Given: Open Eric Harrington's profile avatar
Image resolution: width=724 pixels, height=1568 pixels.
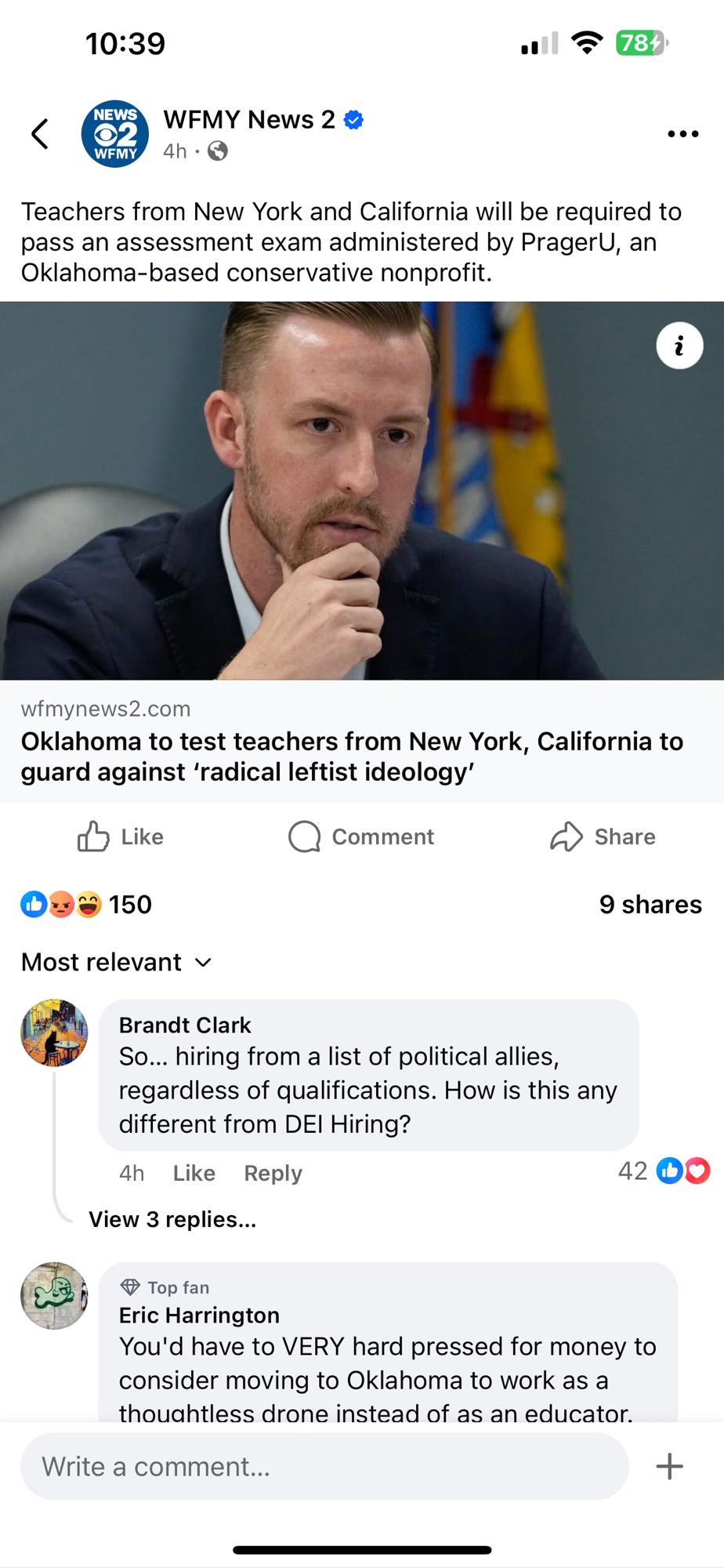Looking at the screenshot, I should tap(54, 1295).
